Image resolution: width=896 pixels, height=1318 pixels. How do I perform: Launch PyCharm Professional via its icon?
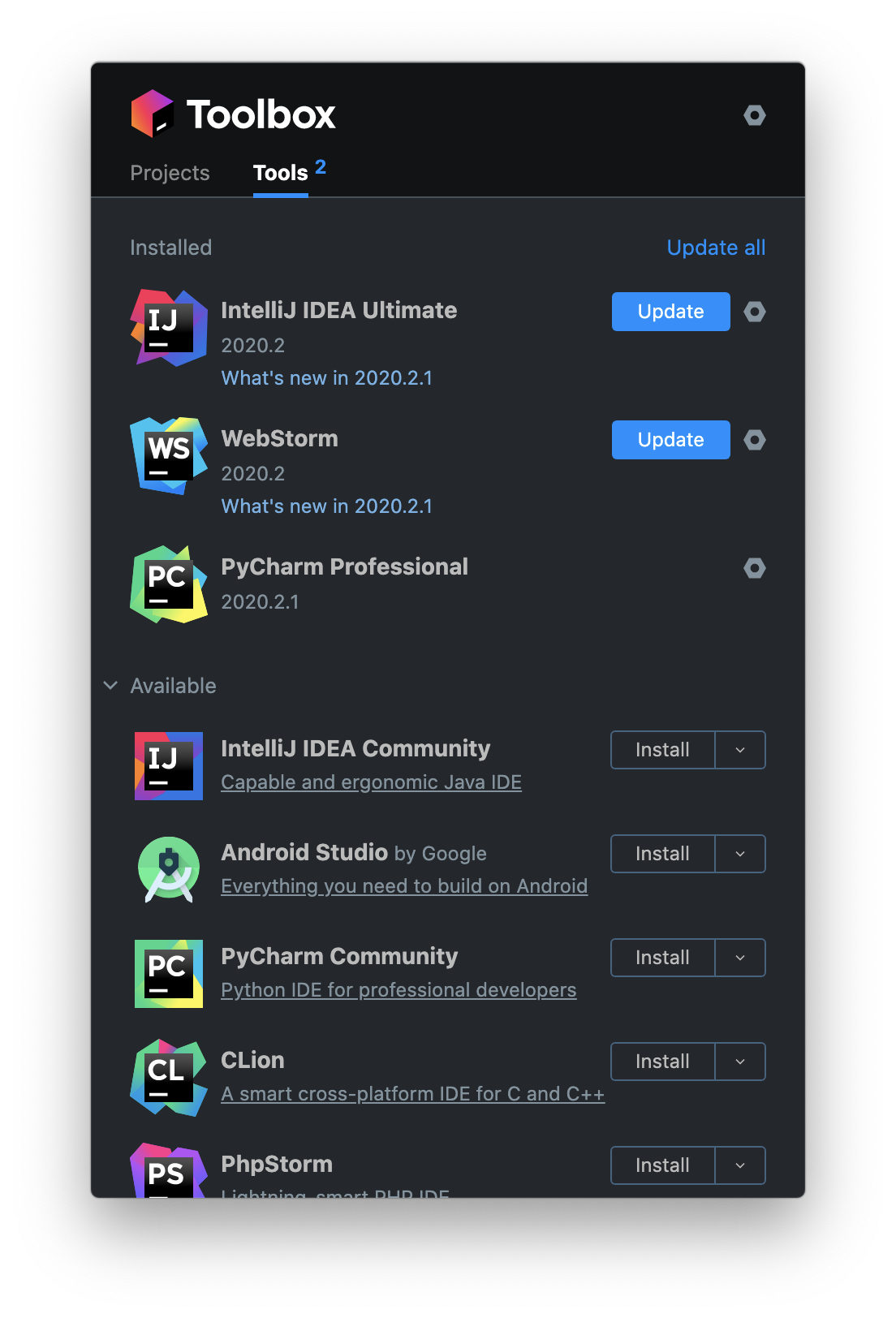[x=169, y=584]
